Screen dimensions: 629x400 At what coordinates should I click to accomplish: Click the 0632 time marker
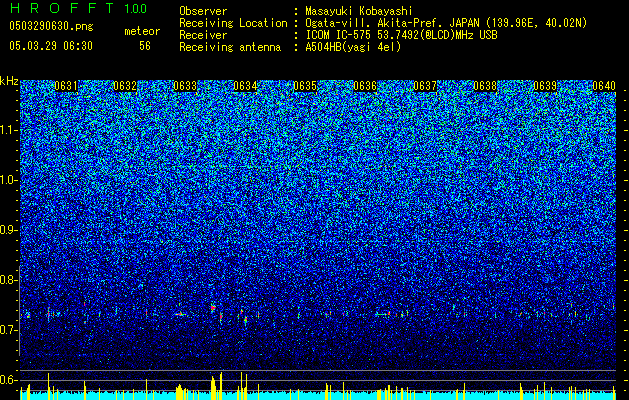pos(125,86)
